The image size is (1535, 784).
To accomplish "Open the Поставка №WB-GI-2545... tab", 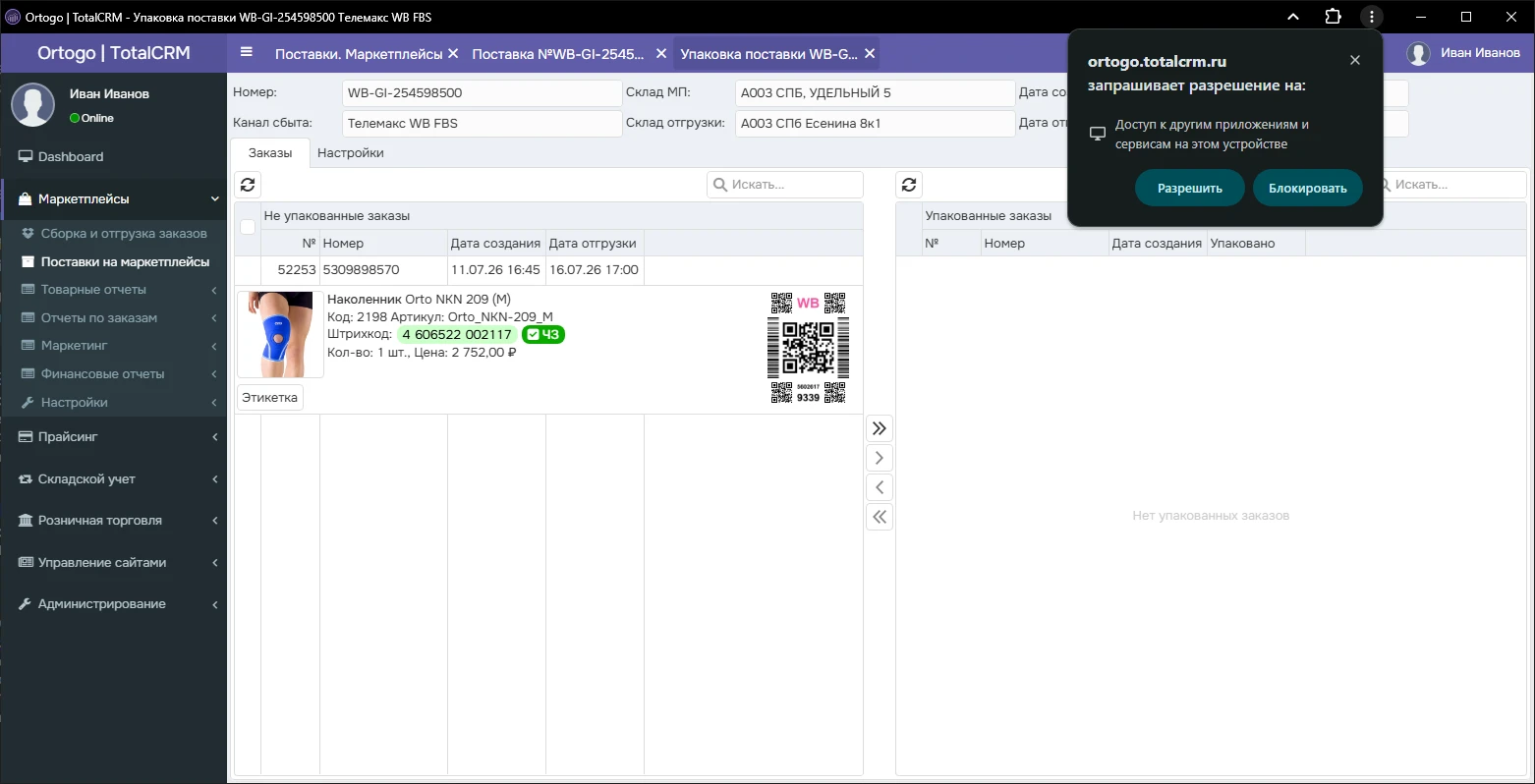I will coord(558,54).
